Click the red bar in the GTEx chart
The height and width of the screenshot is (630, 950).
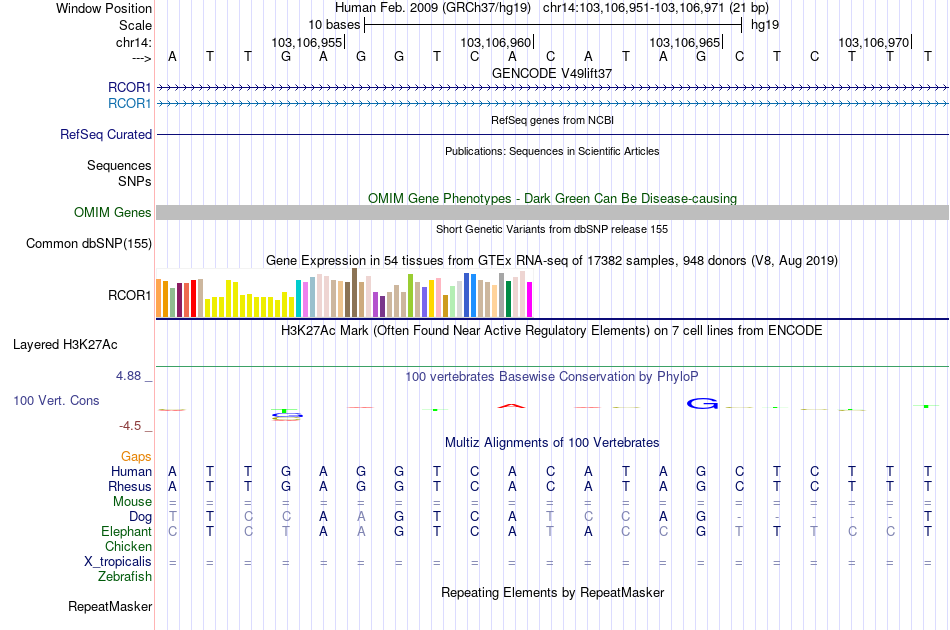(x=193, y=299)
